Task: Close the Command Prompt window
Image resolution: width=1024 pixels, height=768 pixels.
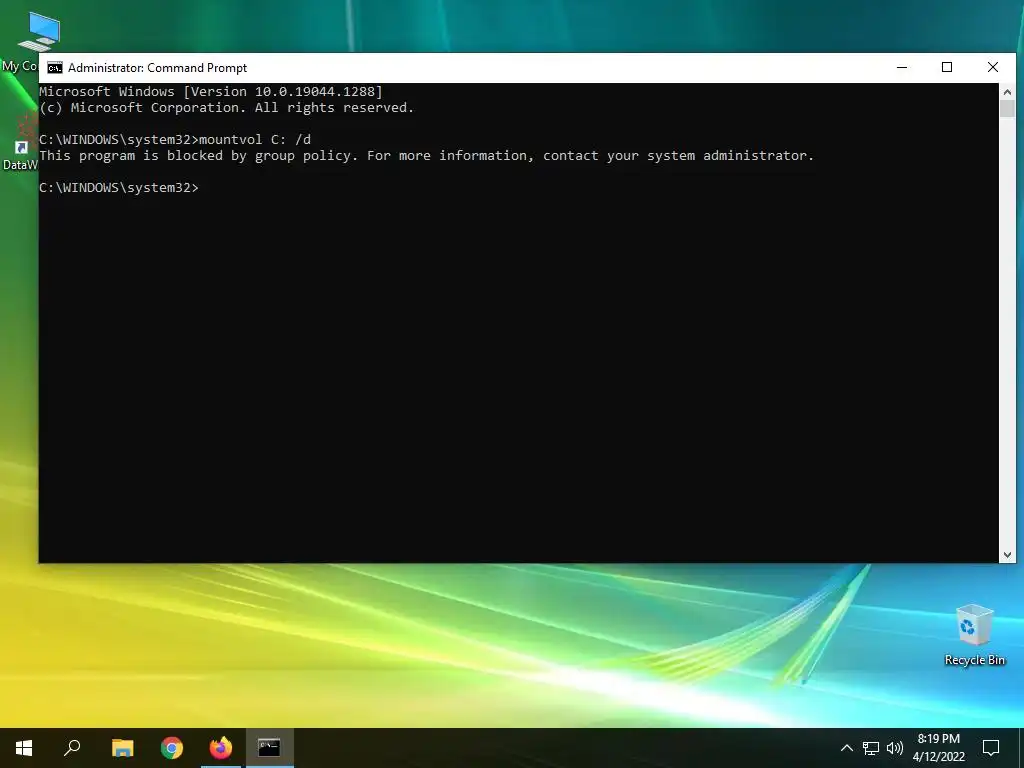Action: pos(993,67)
